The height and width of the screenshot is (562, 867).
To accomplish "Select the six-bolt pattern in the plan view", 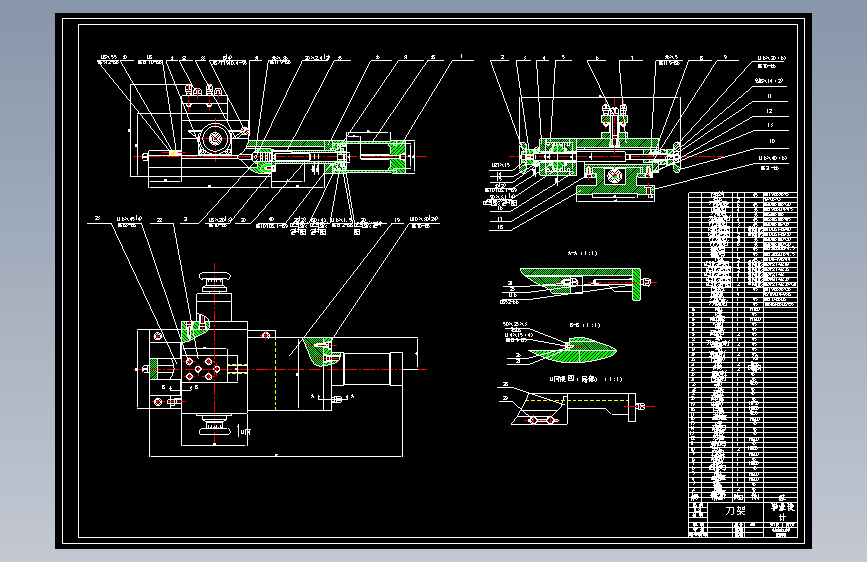I will pyautogui.click(x=201, y=368).
